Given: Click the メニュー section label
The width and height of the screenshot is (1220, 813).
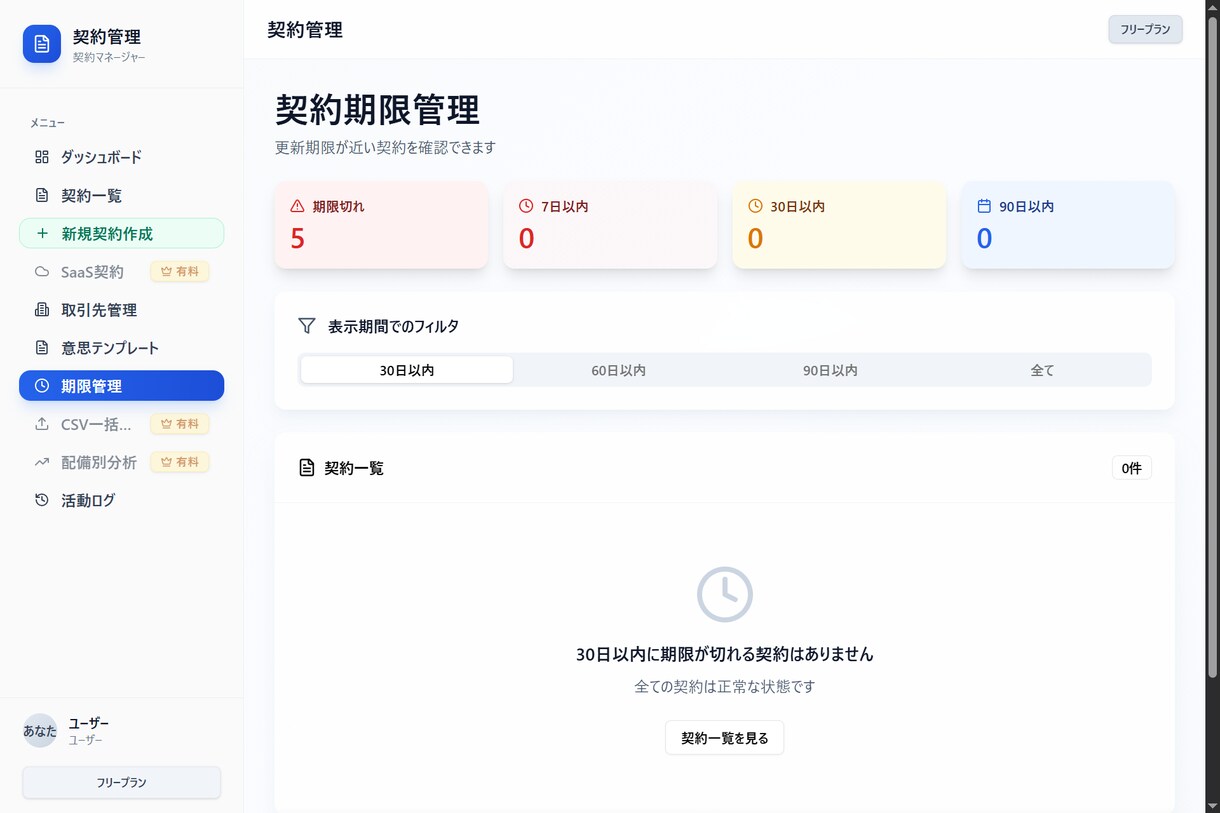Looking at the screenshot, I should pyautogui.click(x=47, y=123).
